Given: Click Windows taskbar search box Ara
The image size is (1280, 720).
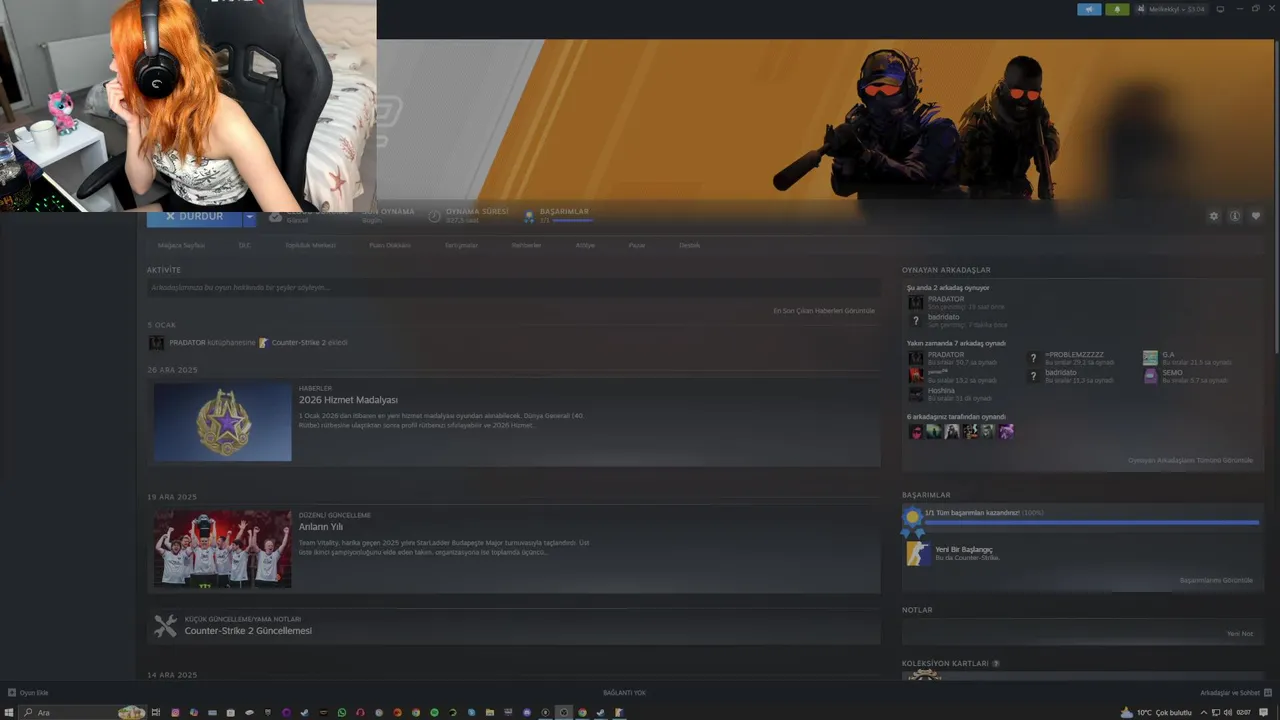Looking at the screenshot, I should 84,713.
